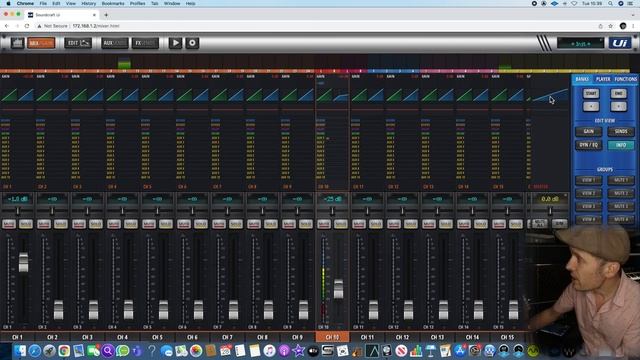Click the Mute All button on master
This screenshot has width=640, height=360.
(540, 223)
